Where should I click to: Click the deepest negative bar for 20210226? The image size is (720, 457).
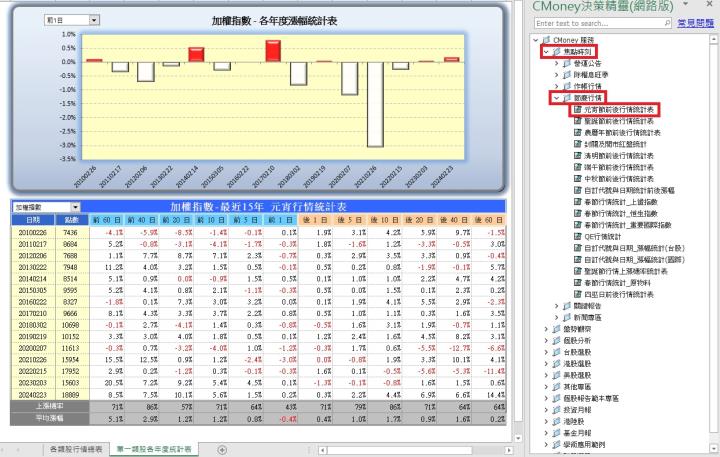[375, 104]
